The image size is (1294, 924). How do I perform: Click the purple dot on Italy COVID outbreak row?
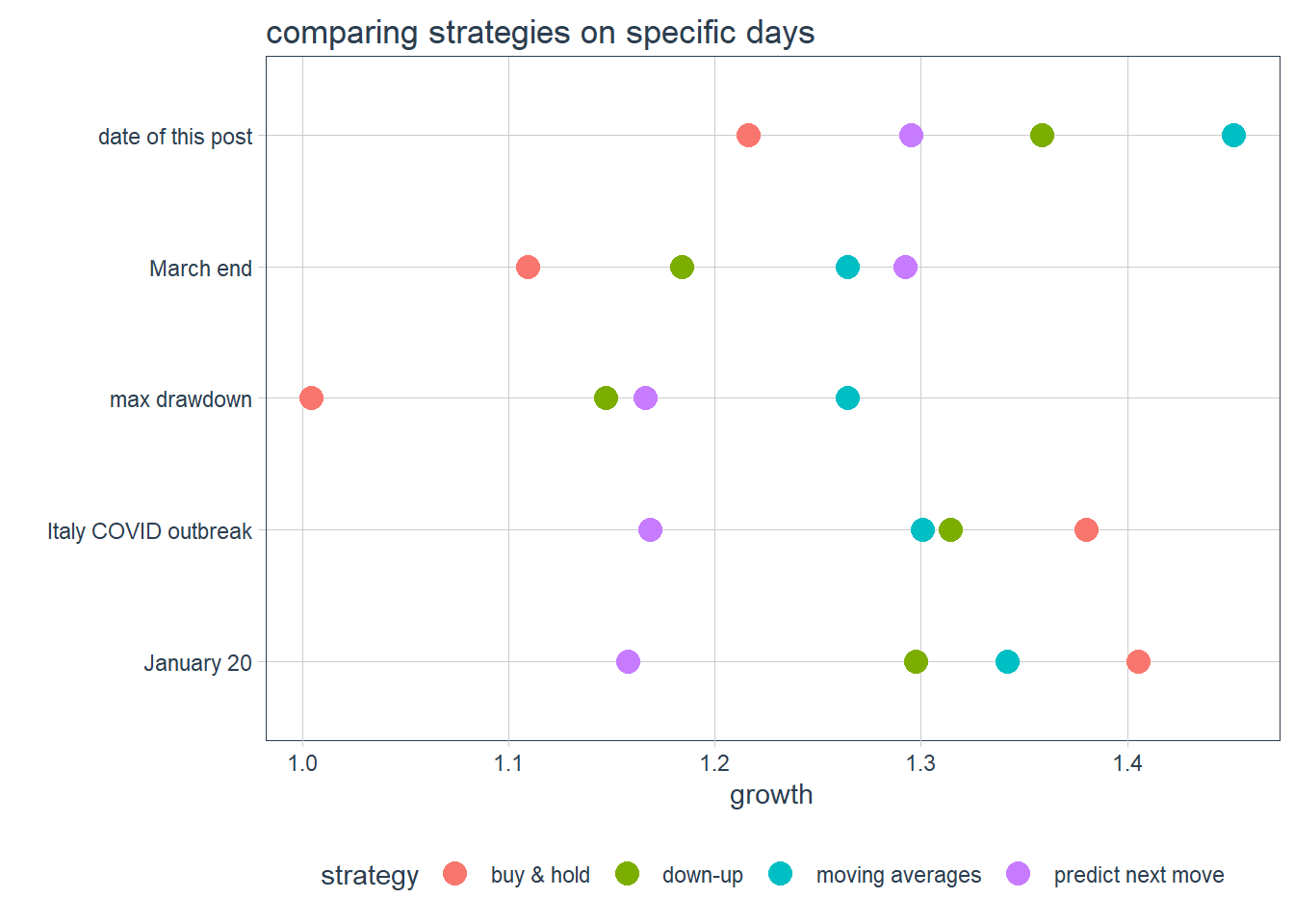650,530
